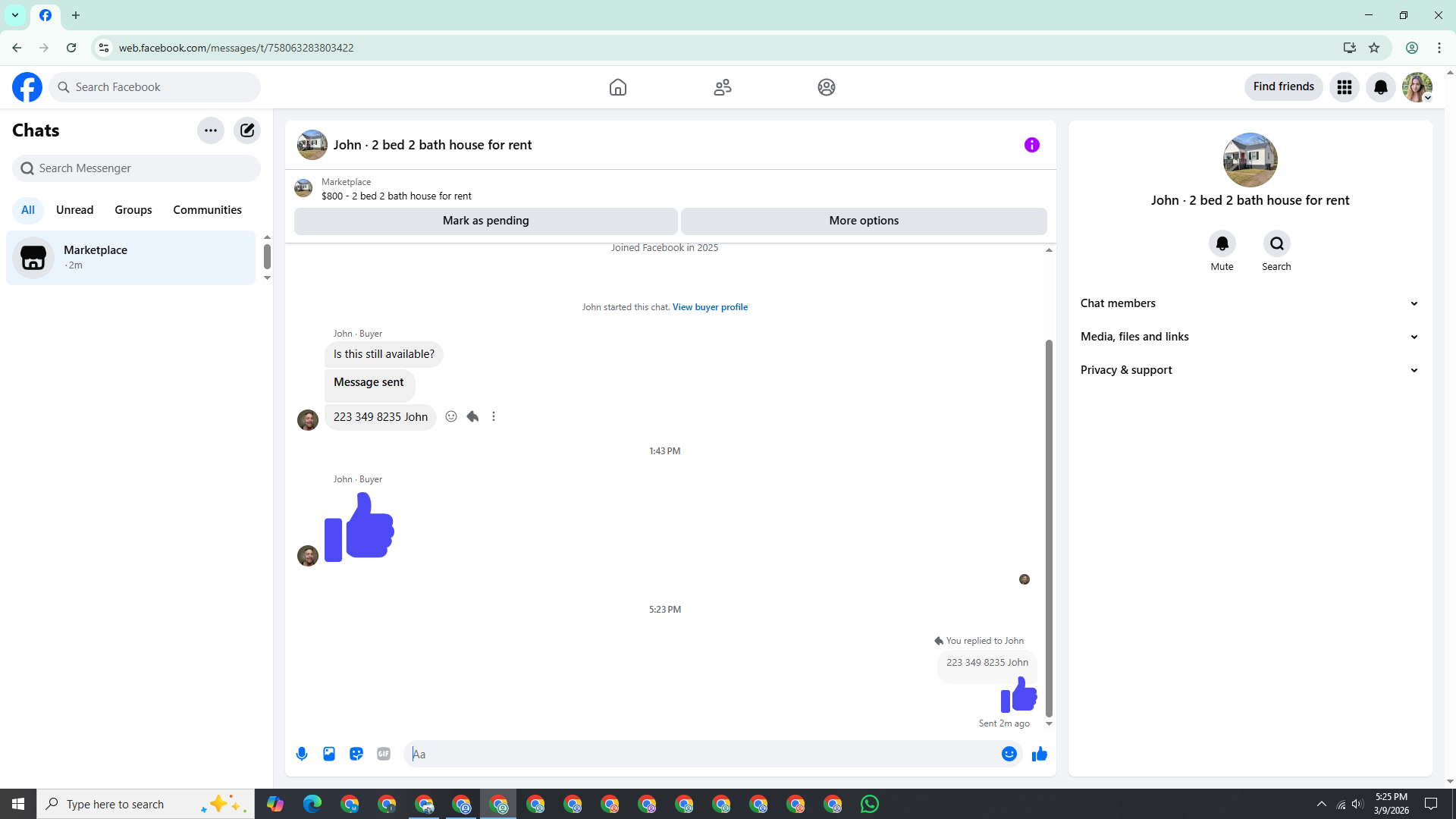Send a thumbs-up like
1456x819 pixels.
tap(1040, 754)
